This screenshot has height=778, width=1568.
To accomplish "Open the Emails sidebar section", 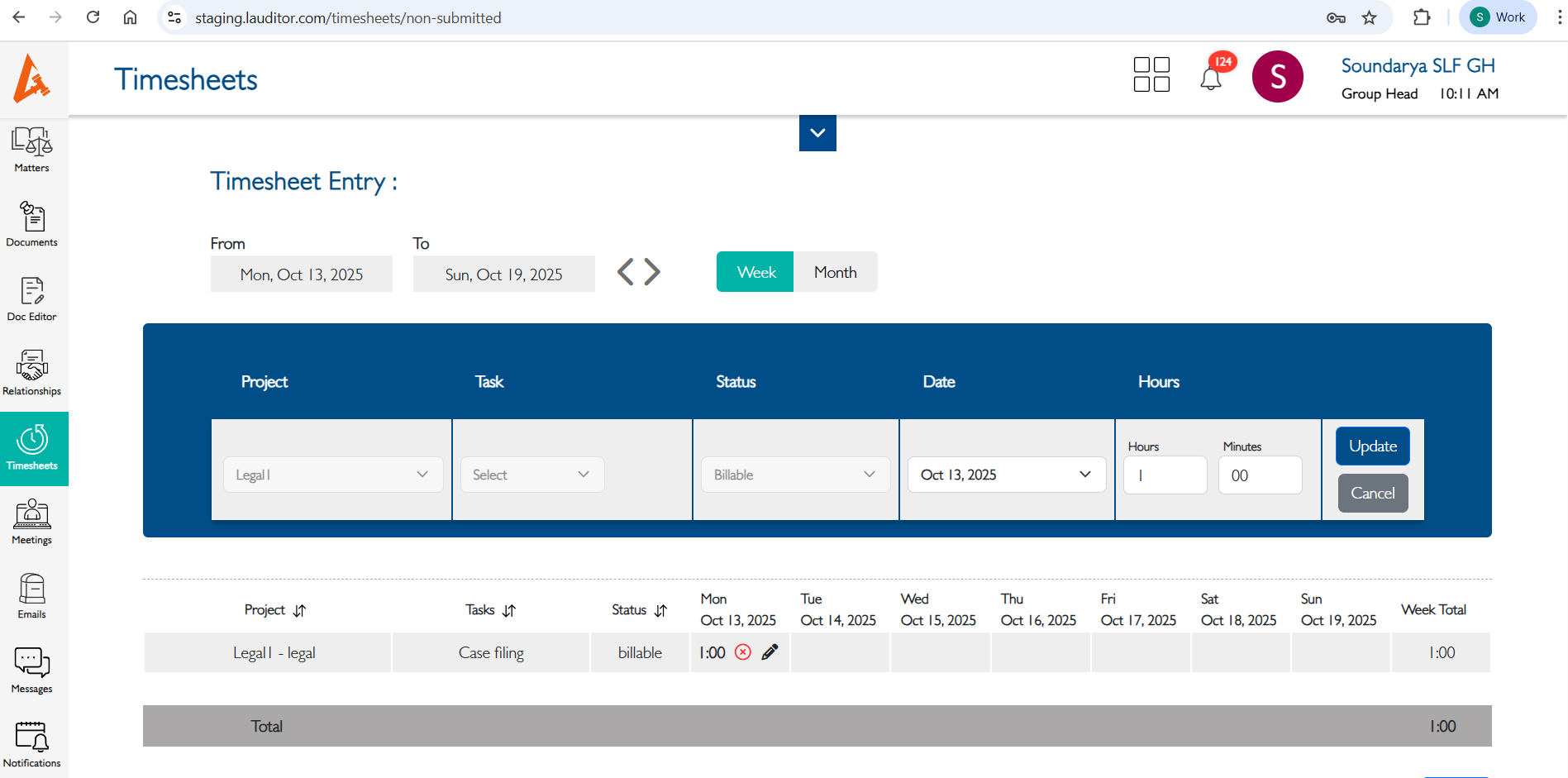I will [x=31, y=596].
